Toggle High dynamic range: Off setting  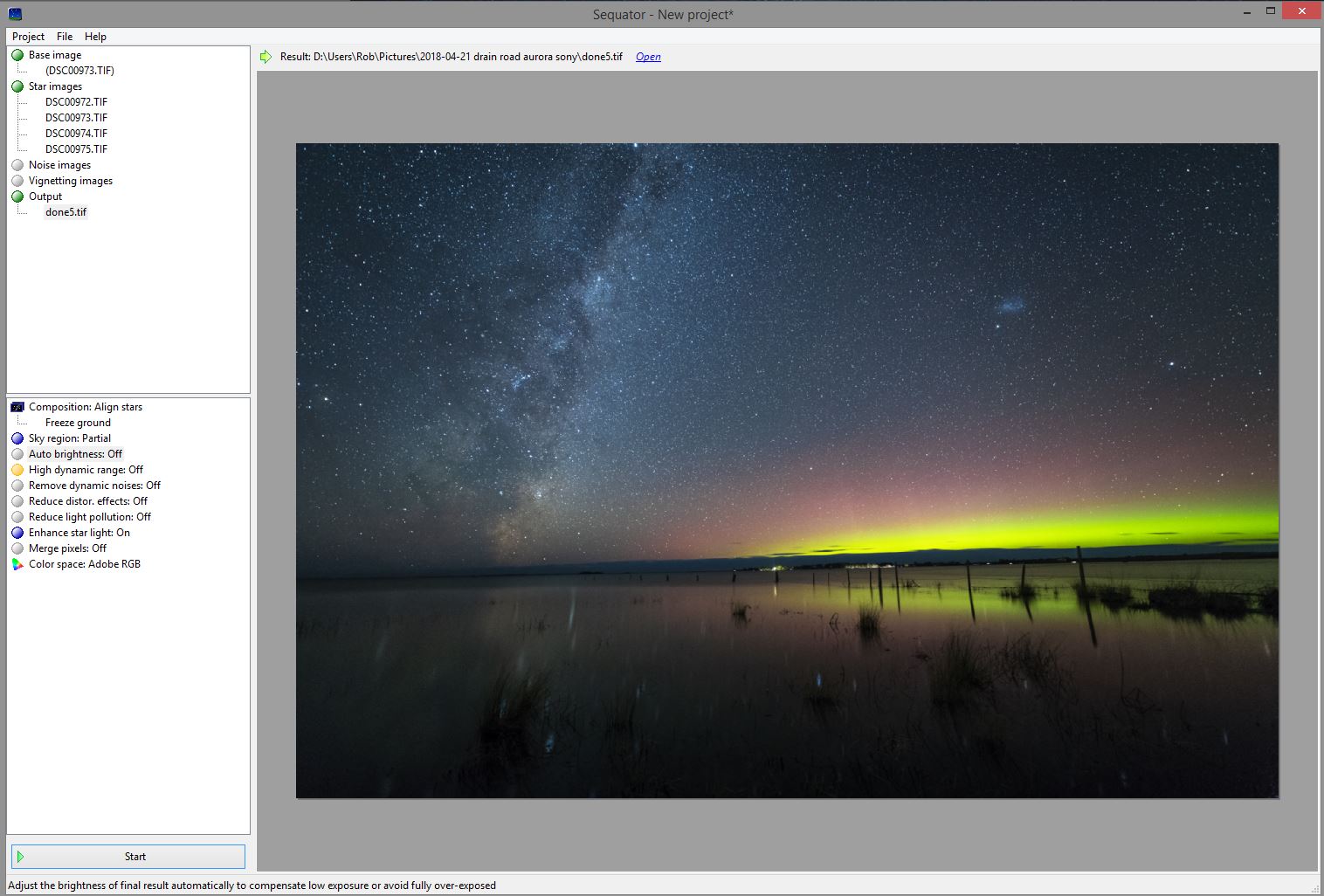86,470
